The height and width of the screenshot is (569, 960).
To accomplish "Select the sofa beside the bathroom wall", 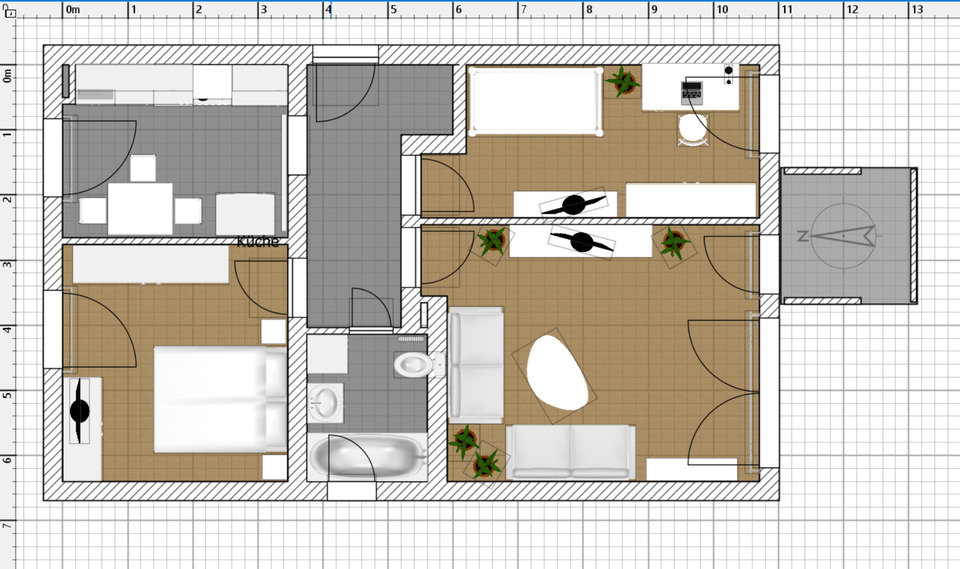I will pyautogui.click(x=475, y=363).
